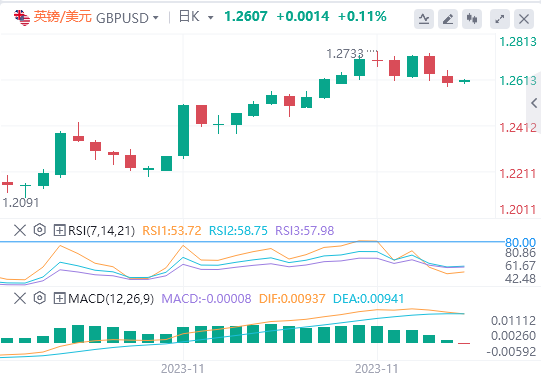The height and width of the screenshot is (378, 541).
Task: Collapse the right side panel chevron
Action: (x=534, y=103)
